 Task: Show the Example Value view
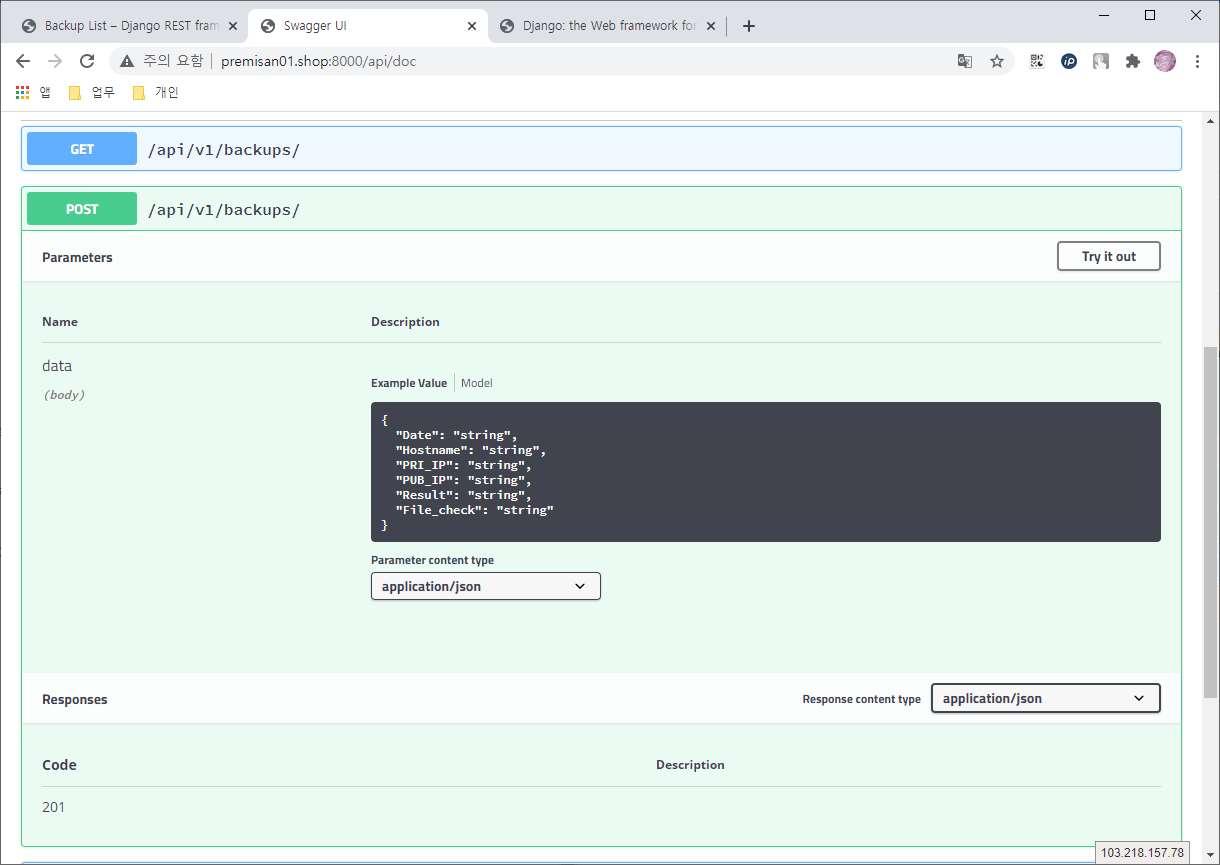click(409, 383)
